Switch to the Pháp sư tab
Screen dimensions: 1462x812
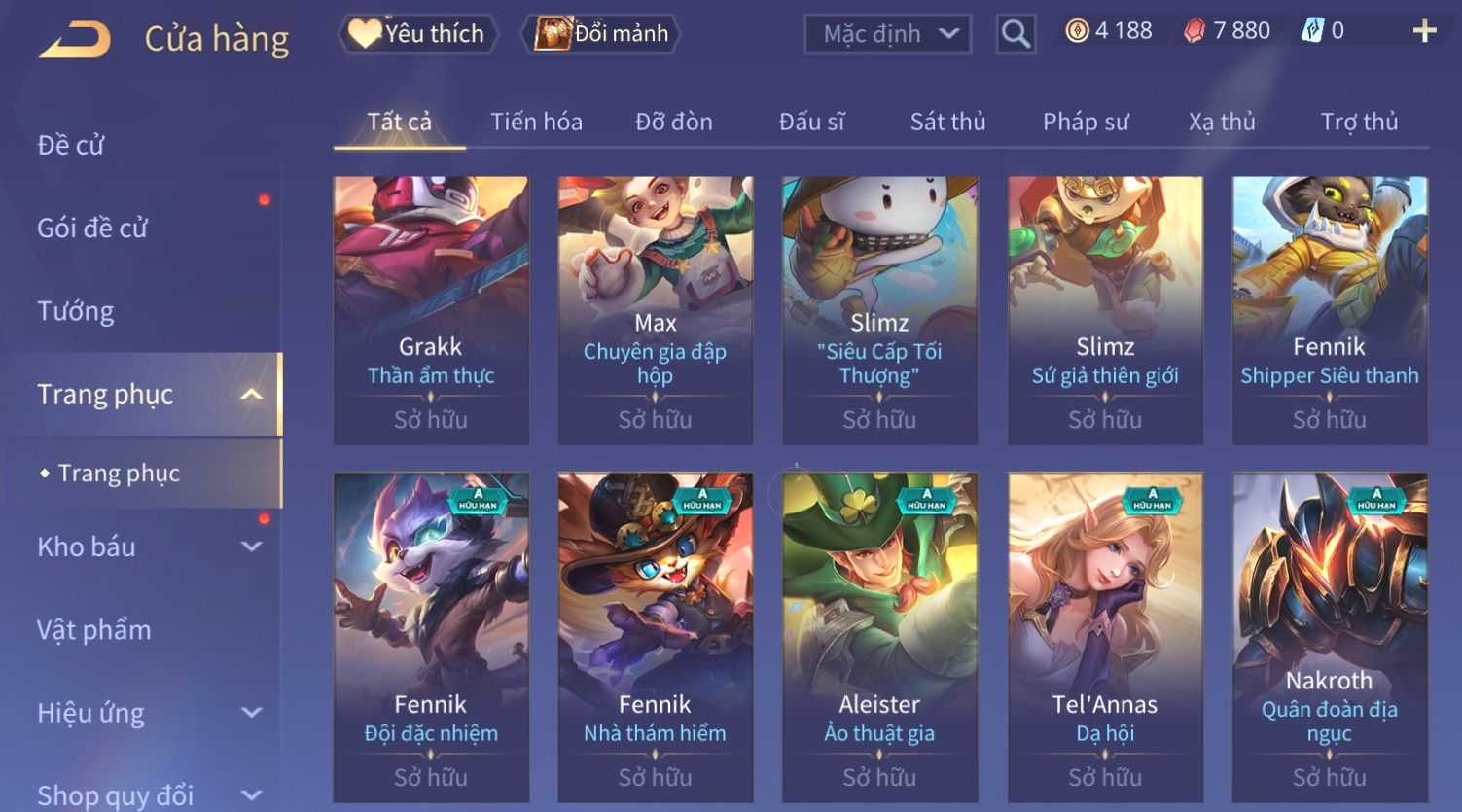coord(1086,122)
